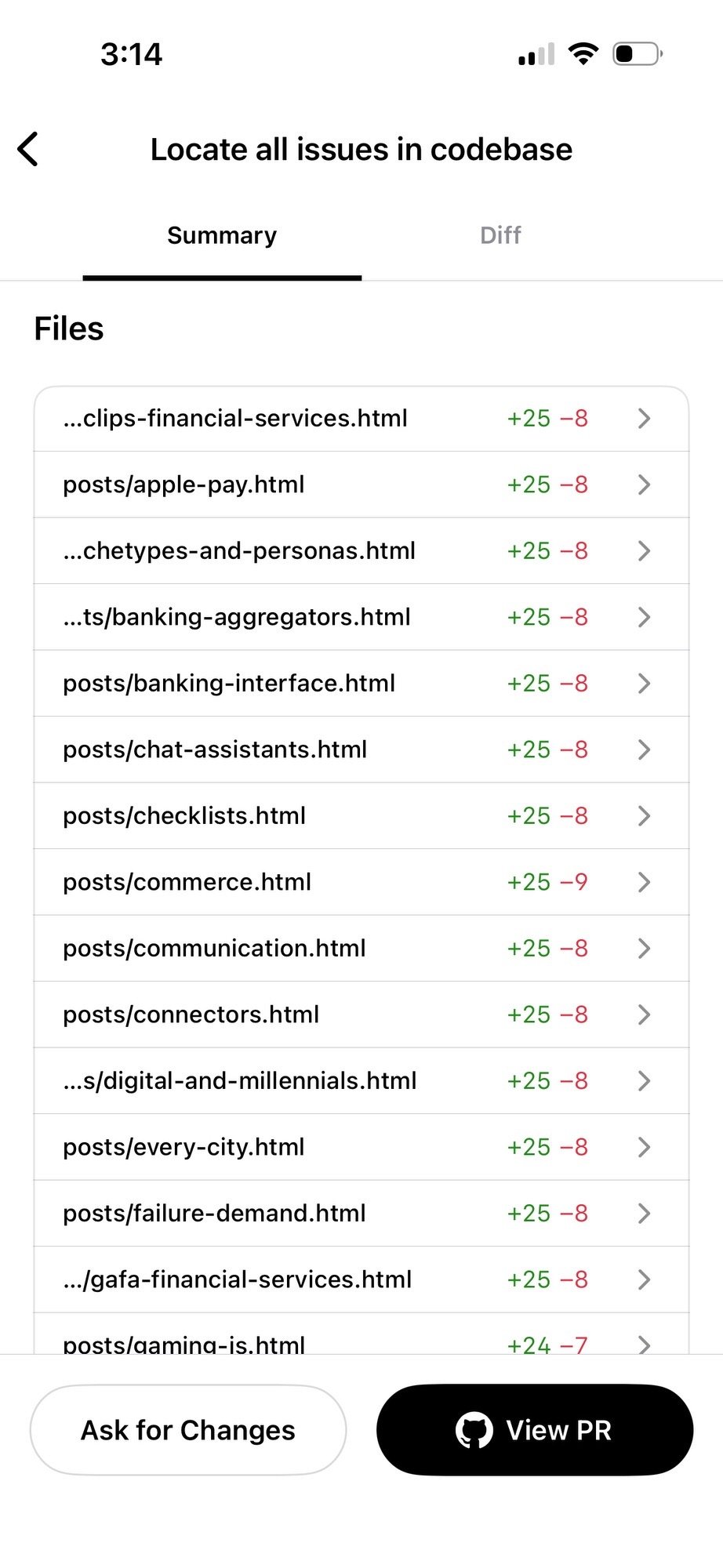
Task: Tap the back arrow icon
Action: (x=28, y=149)
